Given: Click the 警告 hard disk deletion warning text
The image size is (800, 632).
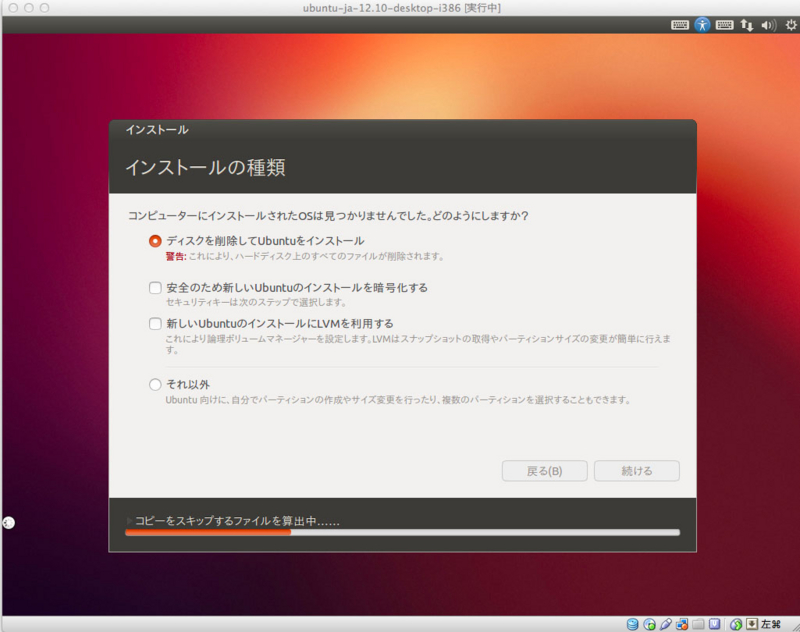Looking at the screenshot, I should click(x=305, y=256).
